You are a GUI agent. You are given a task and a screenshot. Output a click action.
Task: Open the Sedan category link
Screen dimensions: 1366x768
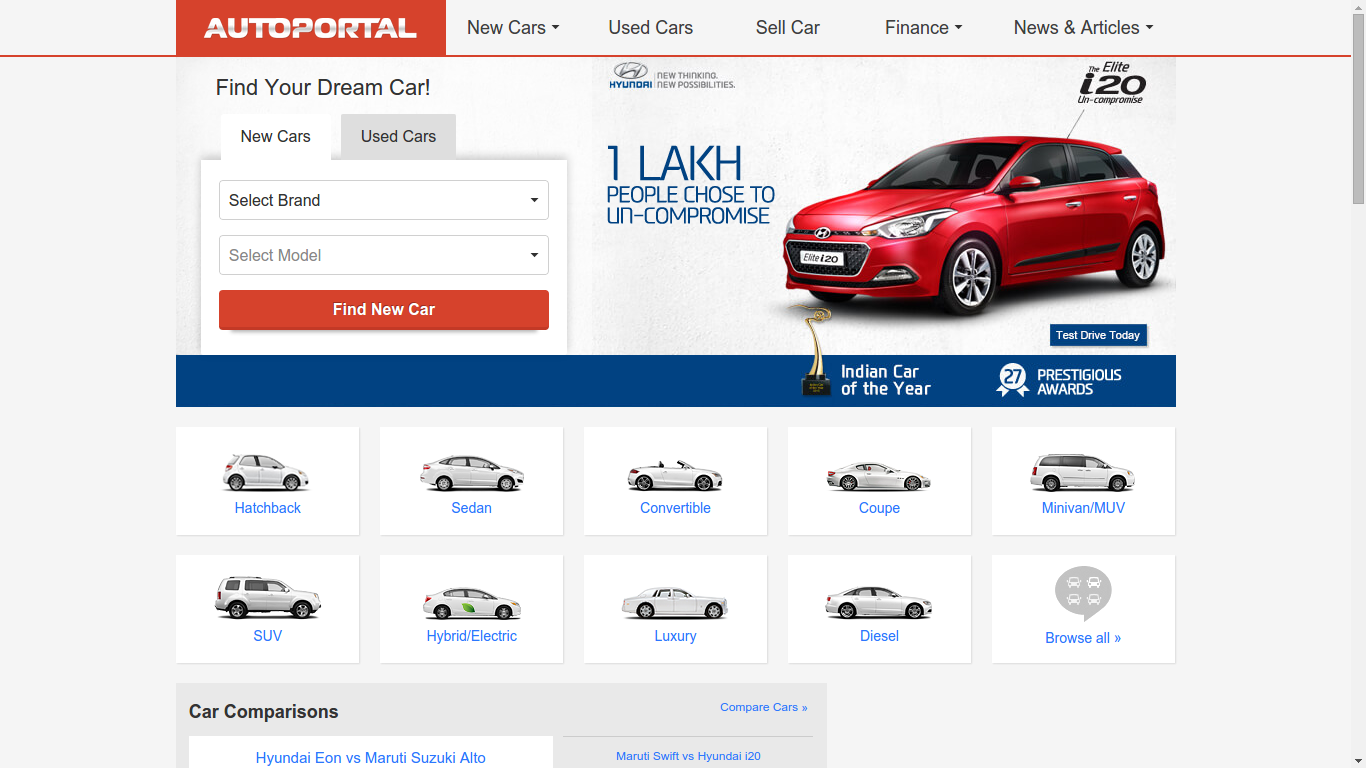point(472,508)
